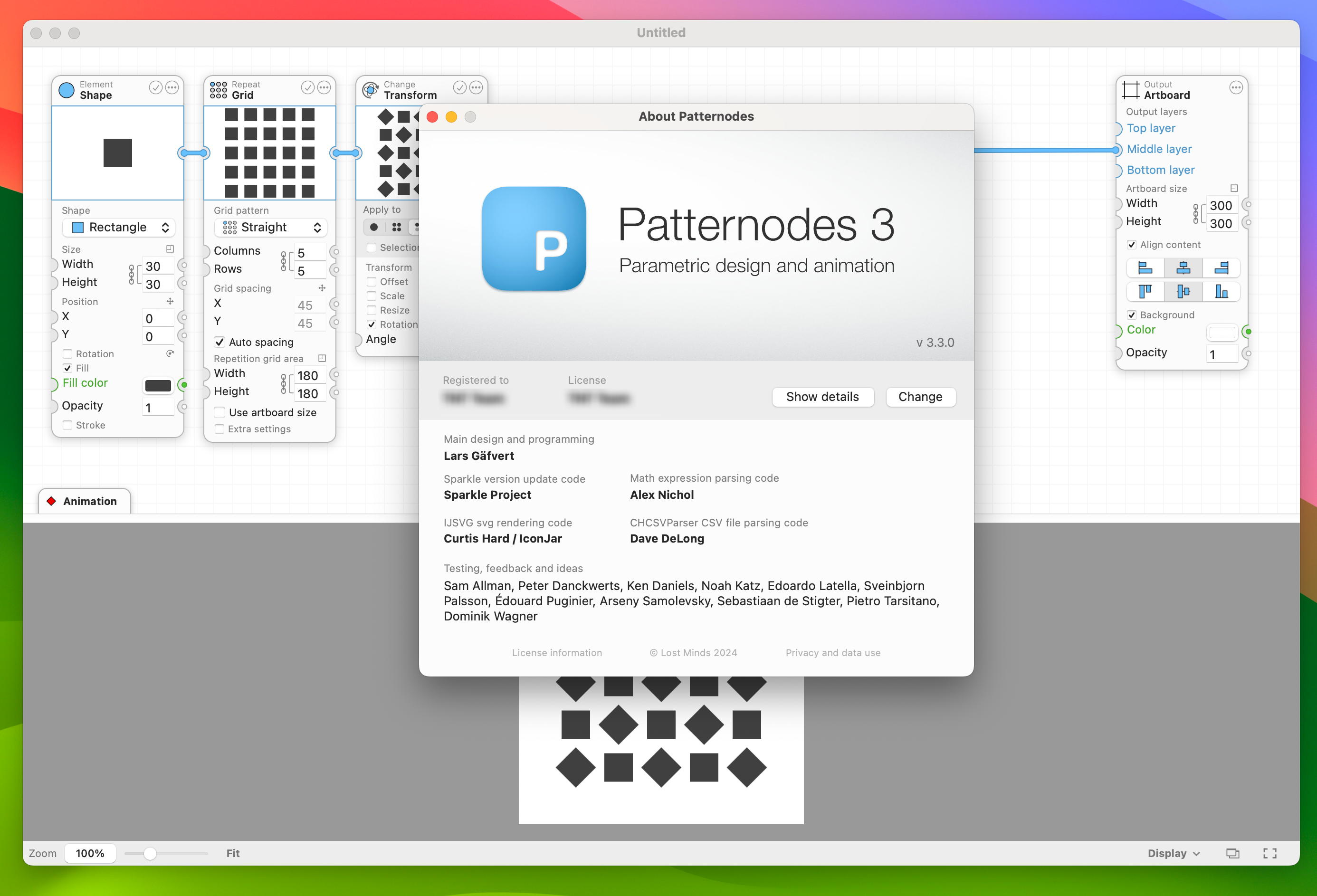Toggle the Background color checkbox
This screenshot has height=896, width=1317.
pyautogui.click(x=1132, y=314)
